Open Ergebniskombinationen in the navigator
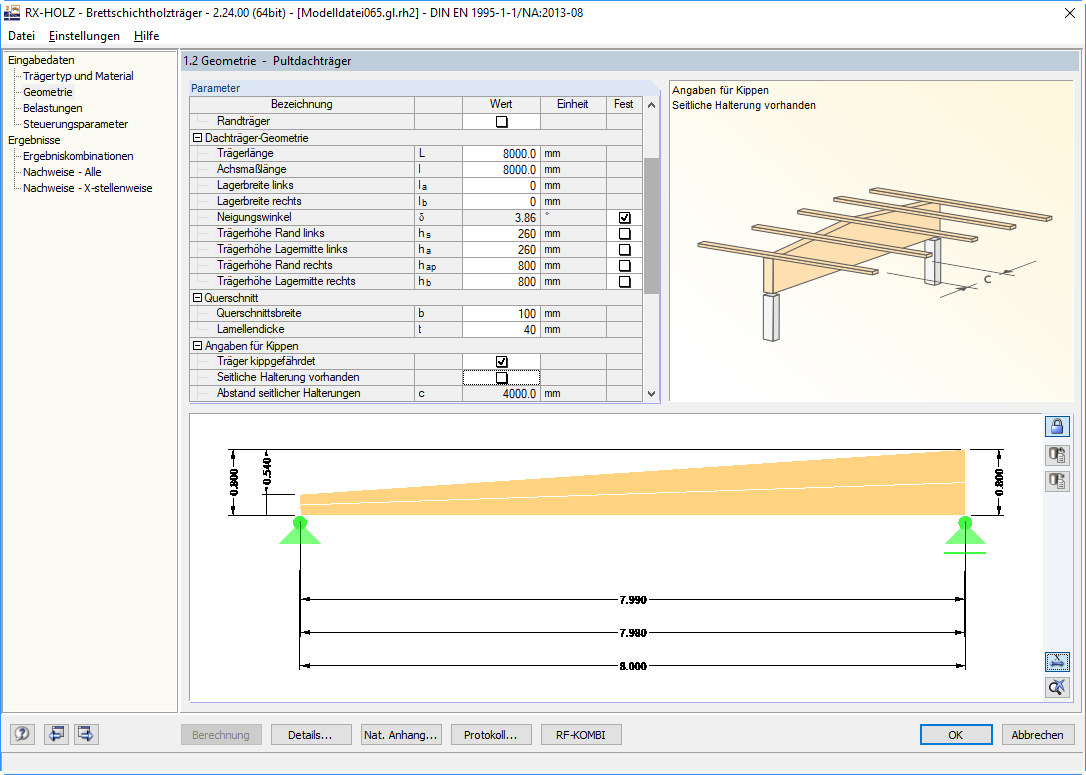This screenshot has height=775, width=1086. click(78, 156)
